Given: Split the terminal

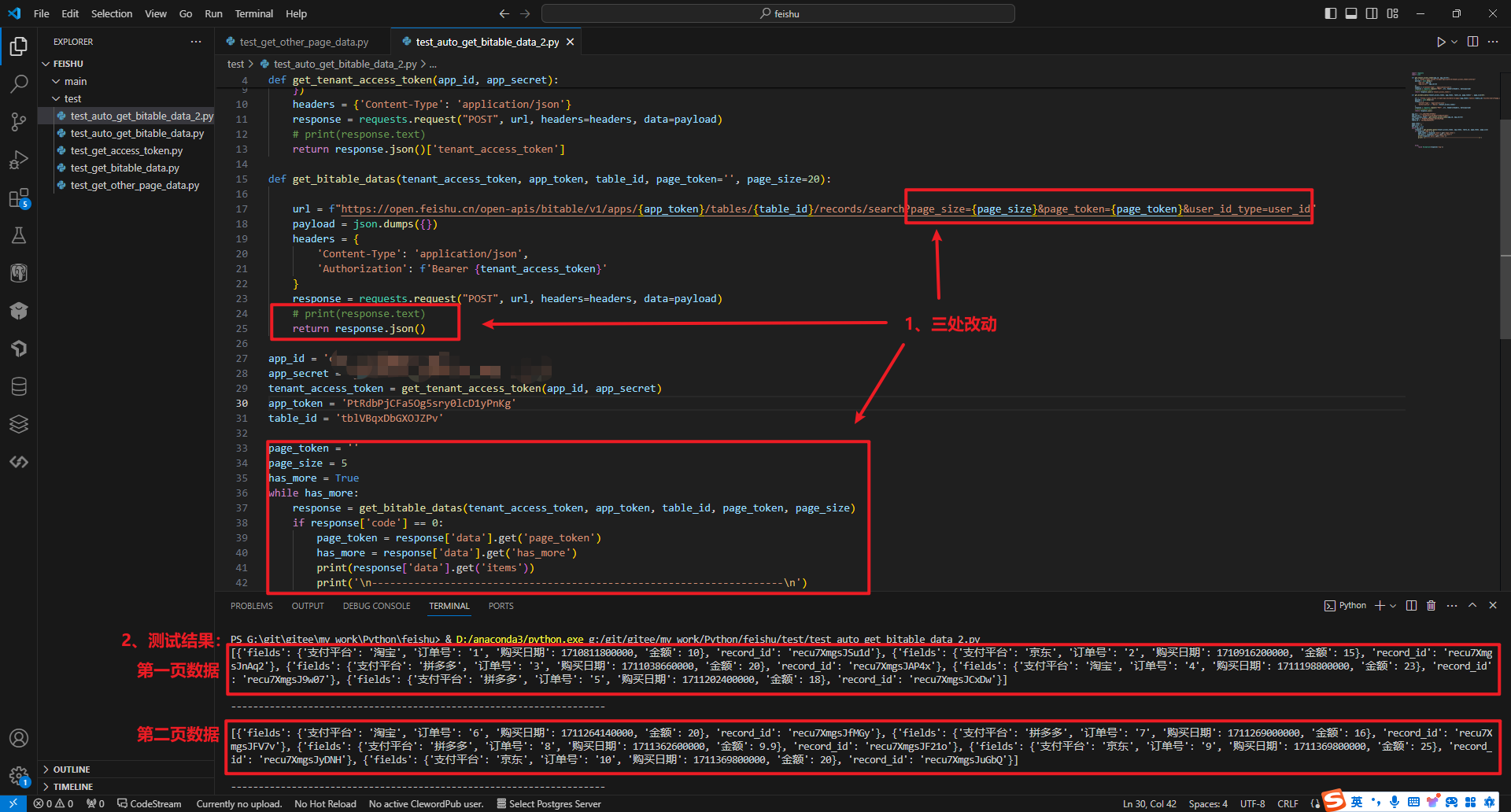Looking at the screenshot, I should pos(1411,605).
